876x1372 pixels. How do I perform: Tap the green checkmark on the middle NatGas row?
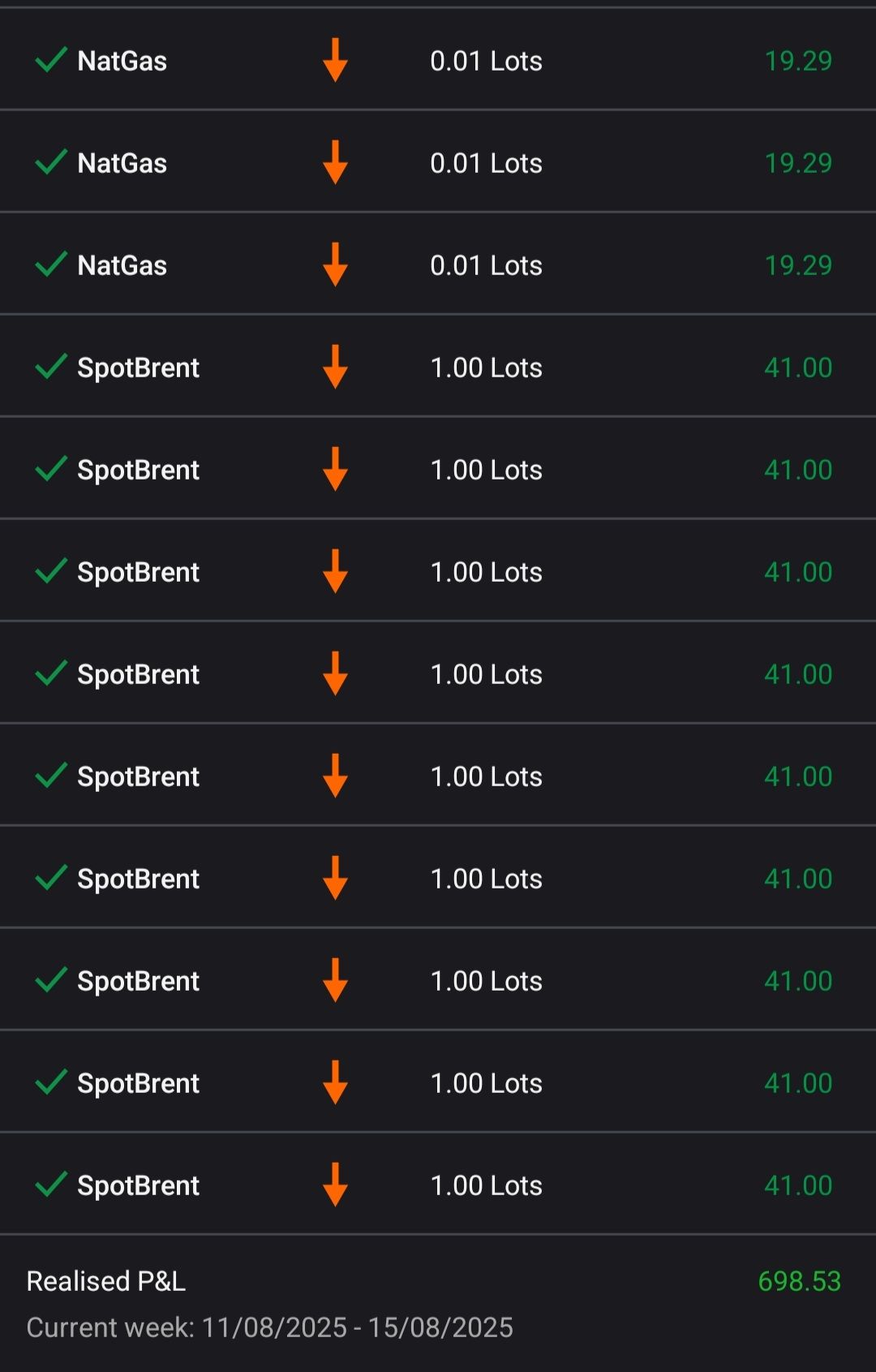pyautogui.click(x=50, y=162)
